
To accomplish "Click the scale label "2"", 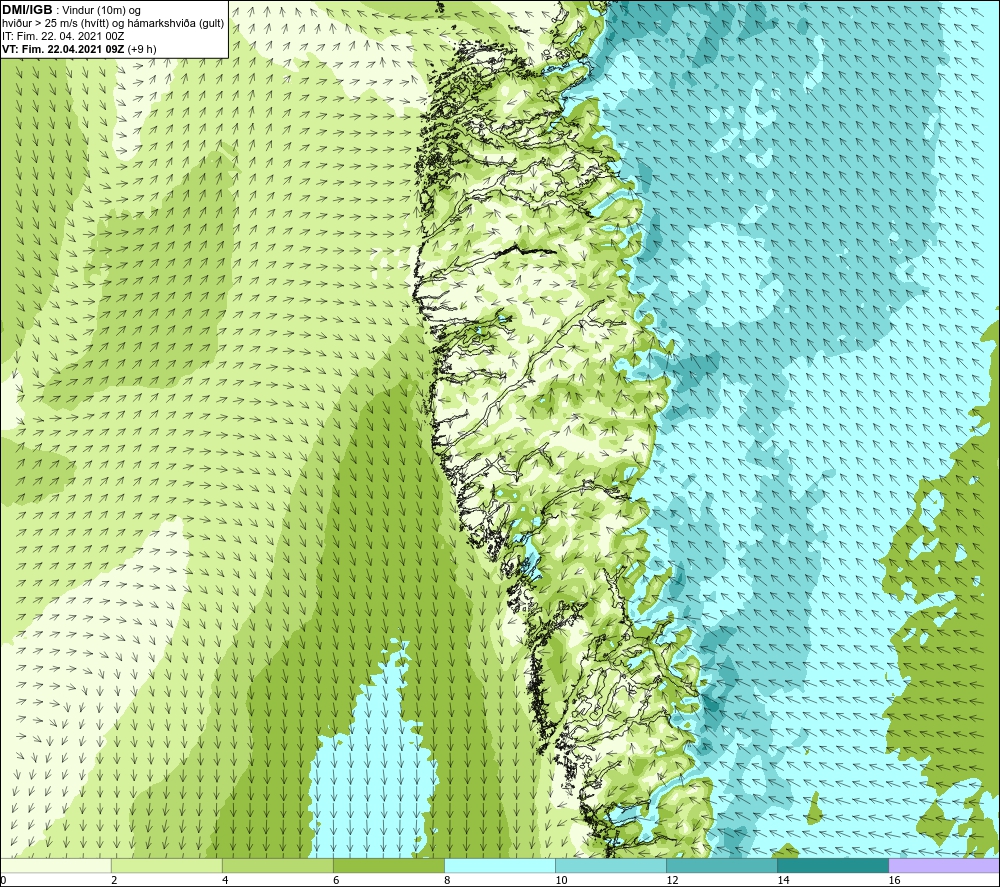I will pos(114,881).
